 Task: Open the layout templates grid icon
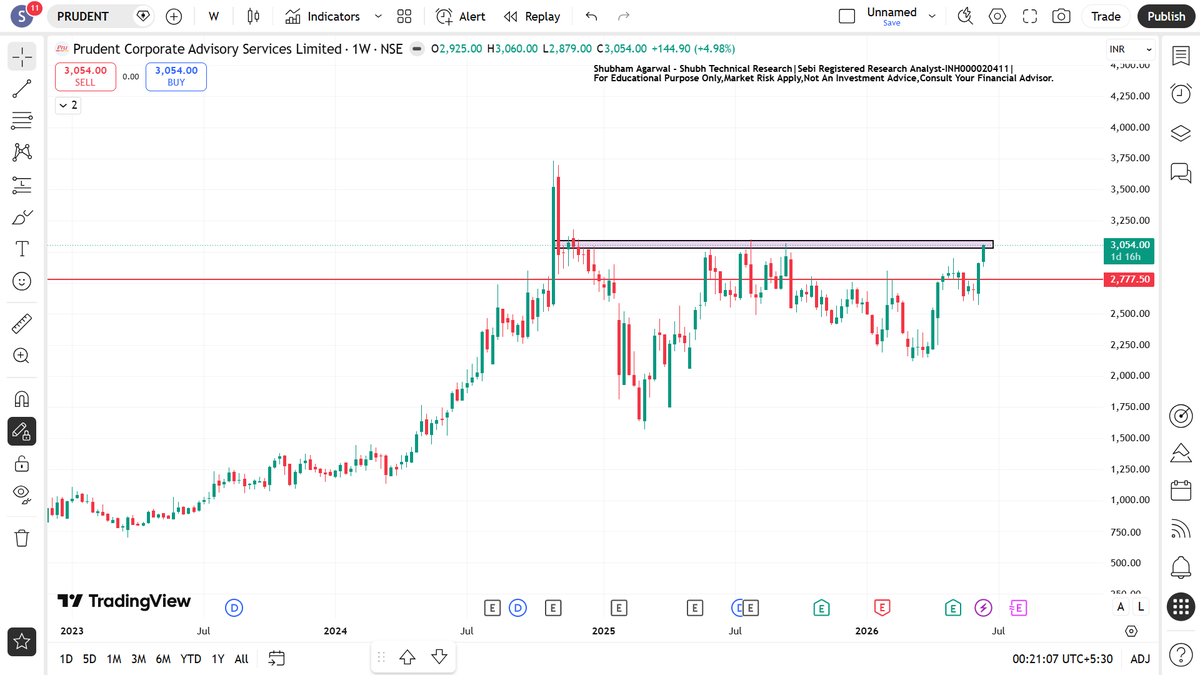[404, 16]
